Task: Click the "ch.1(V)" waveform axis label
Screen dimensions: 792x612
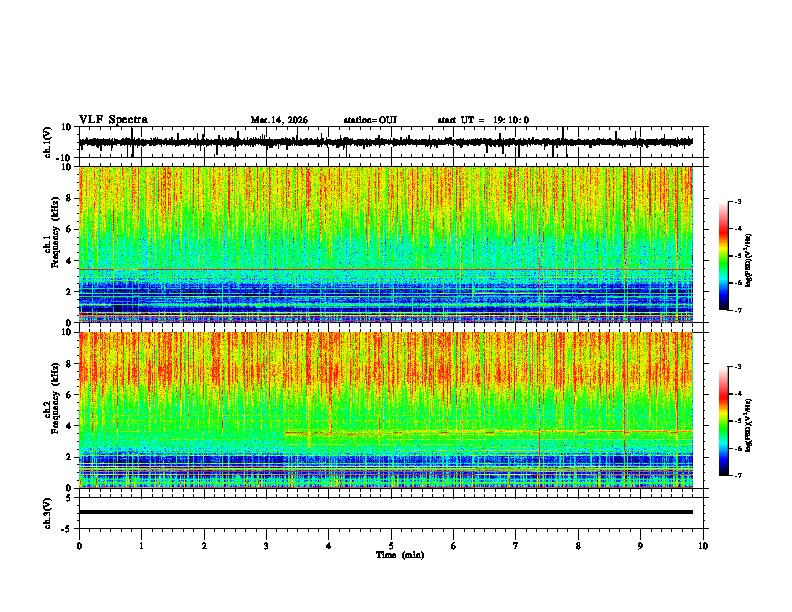Action: [x=48, y=142]
